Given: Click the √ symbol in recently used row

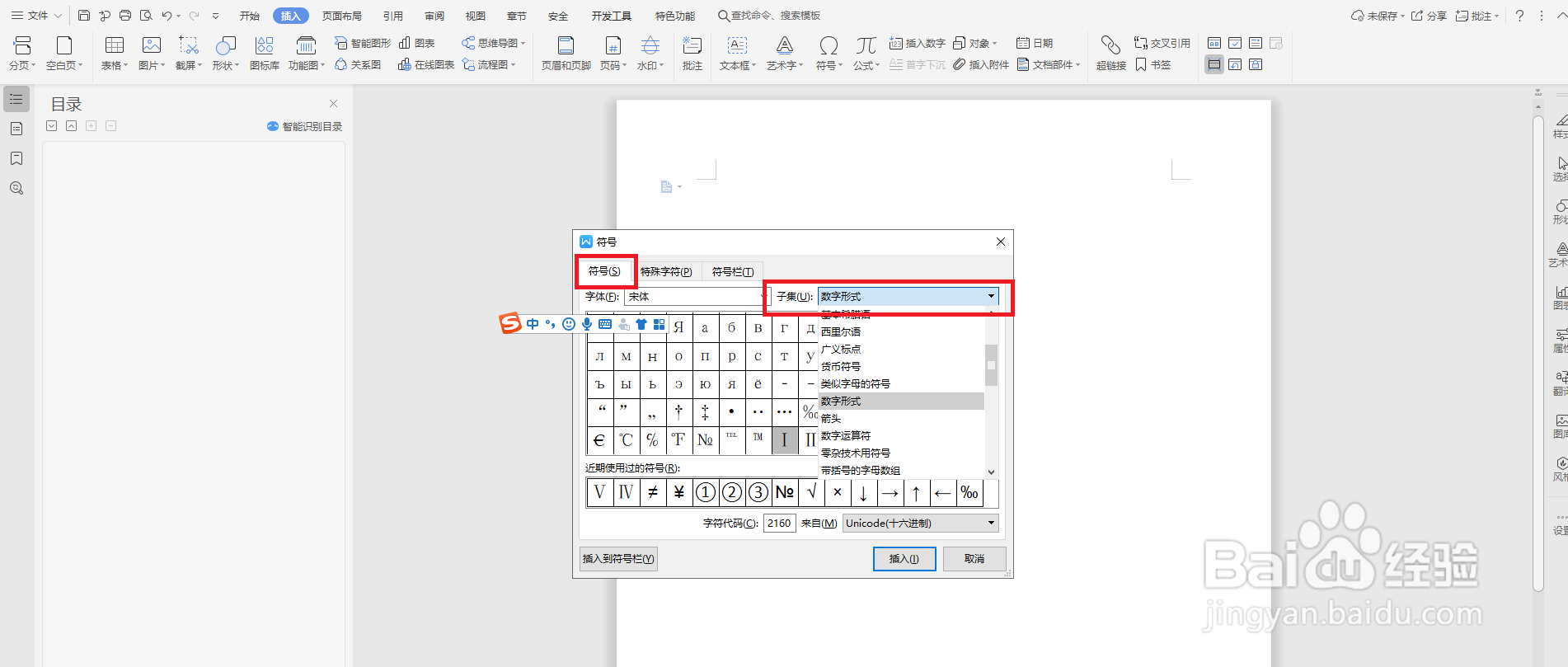Looking at the screenshot, I should 811,492.
